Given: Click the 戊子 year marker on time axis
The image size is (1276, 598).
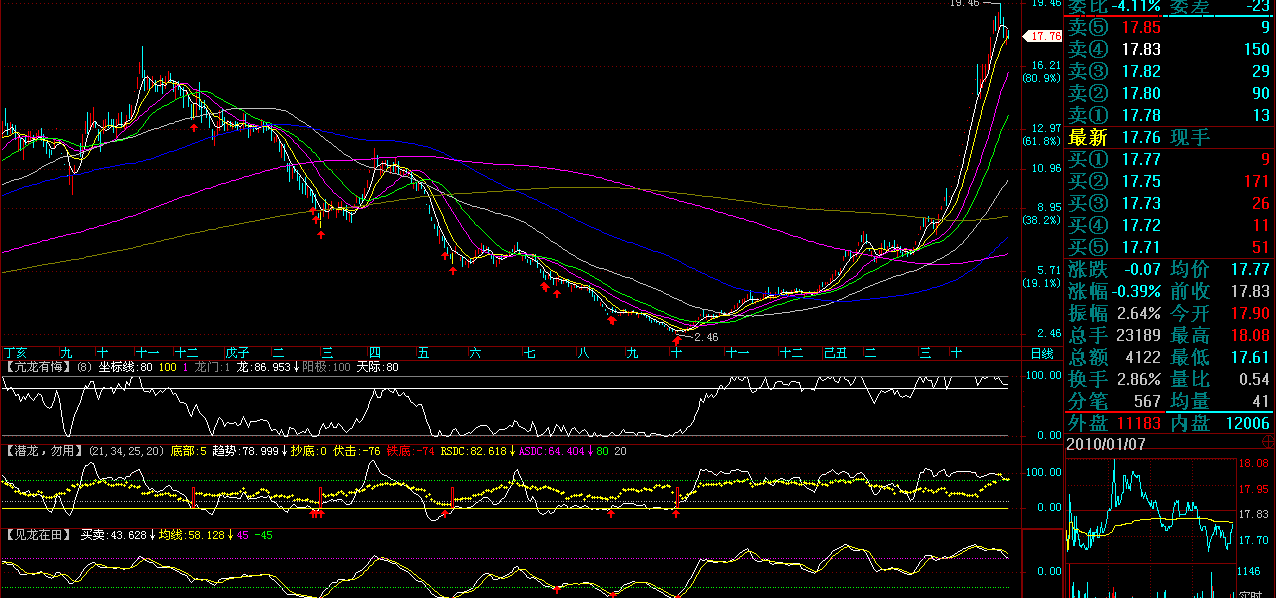Looking at the screenshot, I should click(x=237, y=353).
